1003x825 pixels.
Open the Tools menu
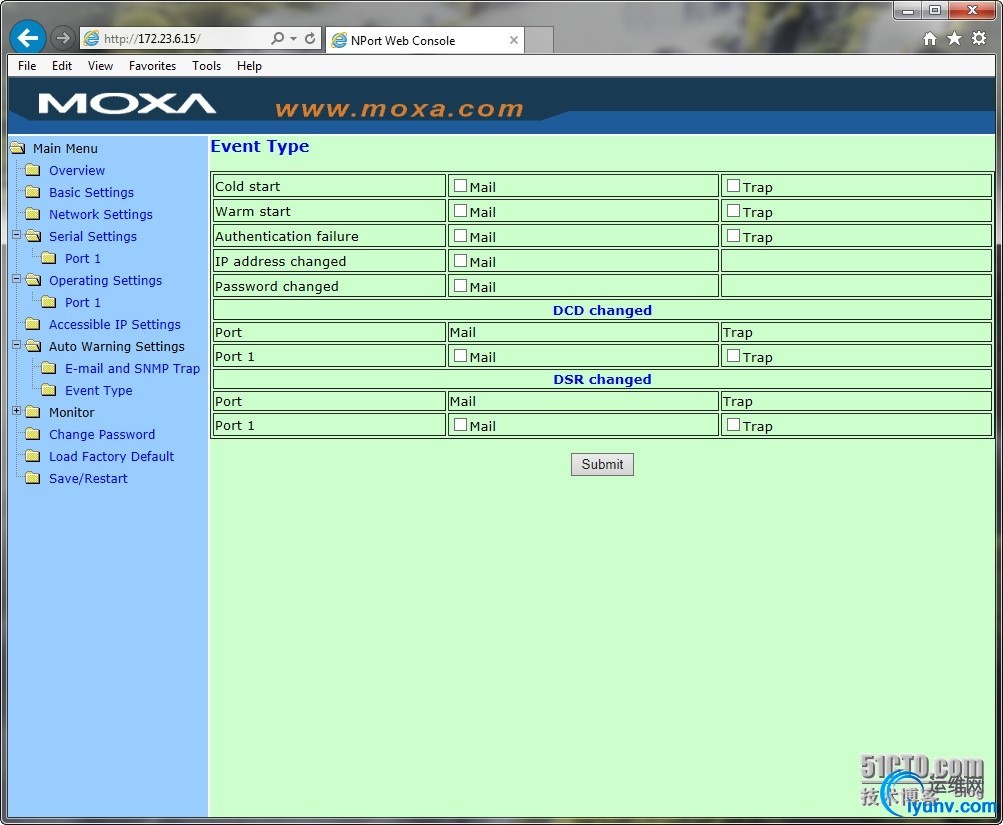click(x=206, y=66)
